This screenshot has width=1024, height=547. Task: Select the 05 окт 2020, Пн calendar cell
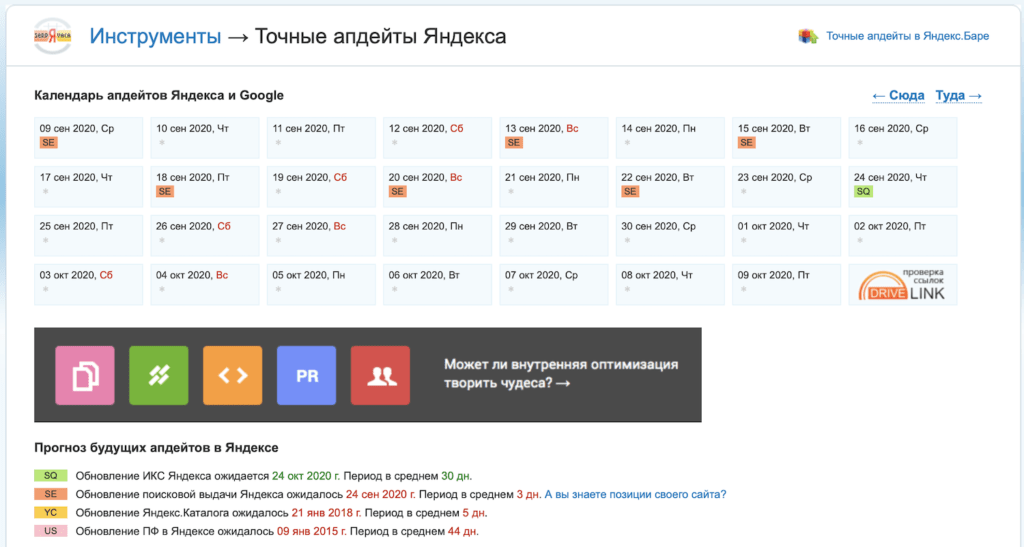pos(321,285)
